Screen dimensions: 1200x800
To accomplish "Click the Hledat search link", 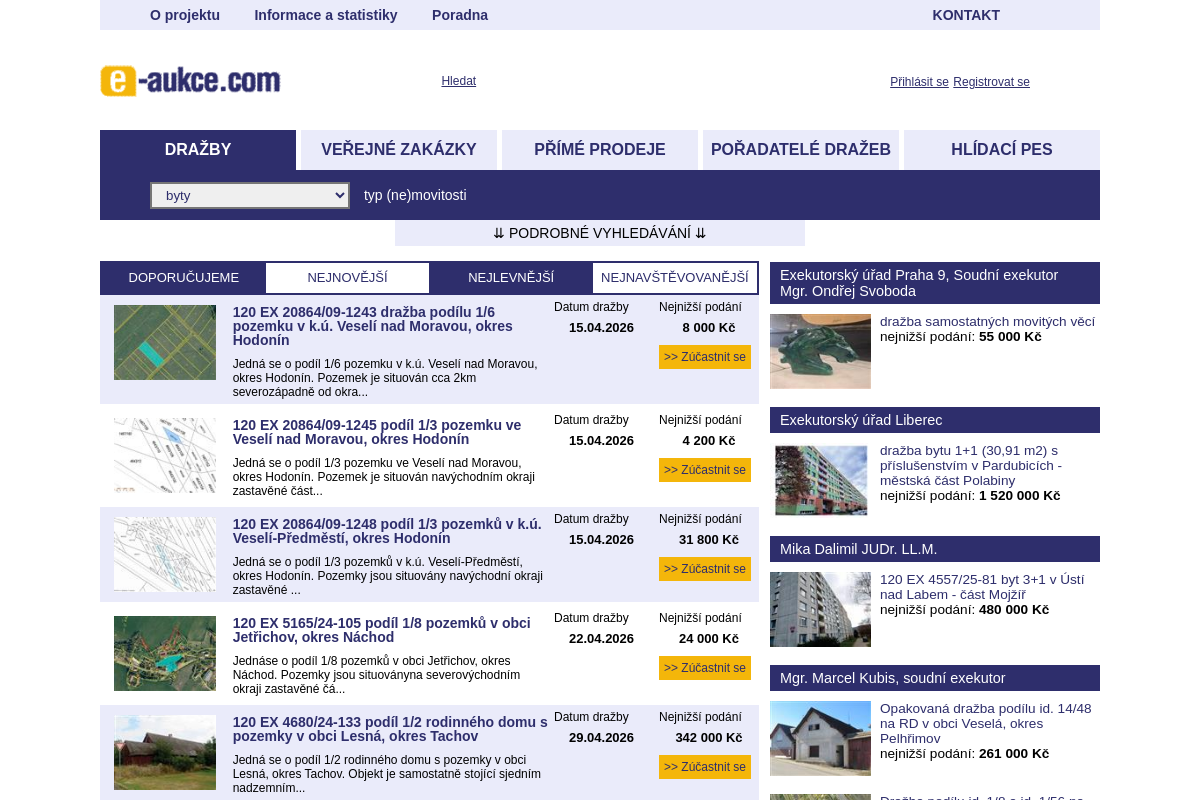I will (x=459, y=81).
